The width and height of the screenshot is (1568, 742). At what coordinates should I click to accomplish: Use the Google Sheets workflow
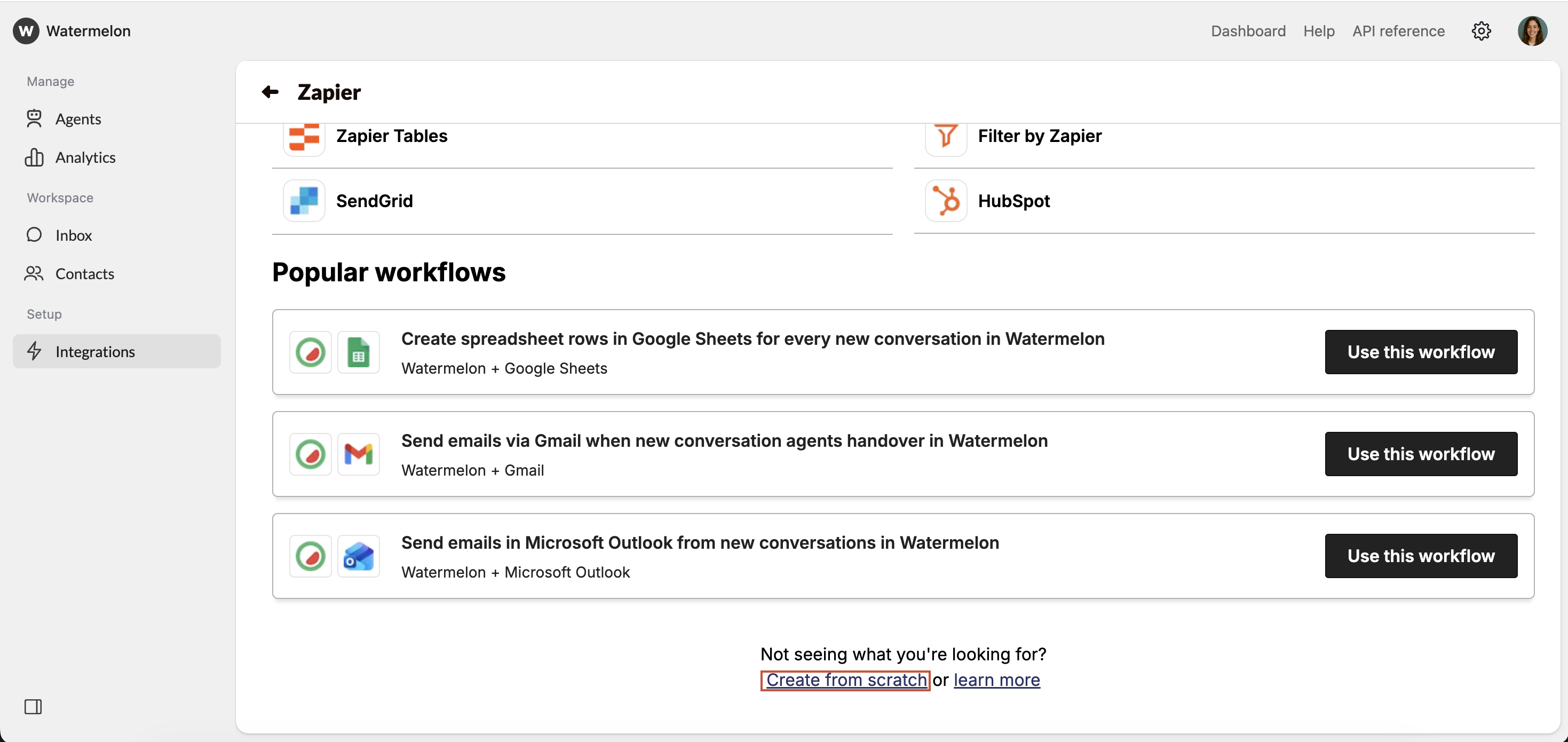click(1421, 352)
